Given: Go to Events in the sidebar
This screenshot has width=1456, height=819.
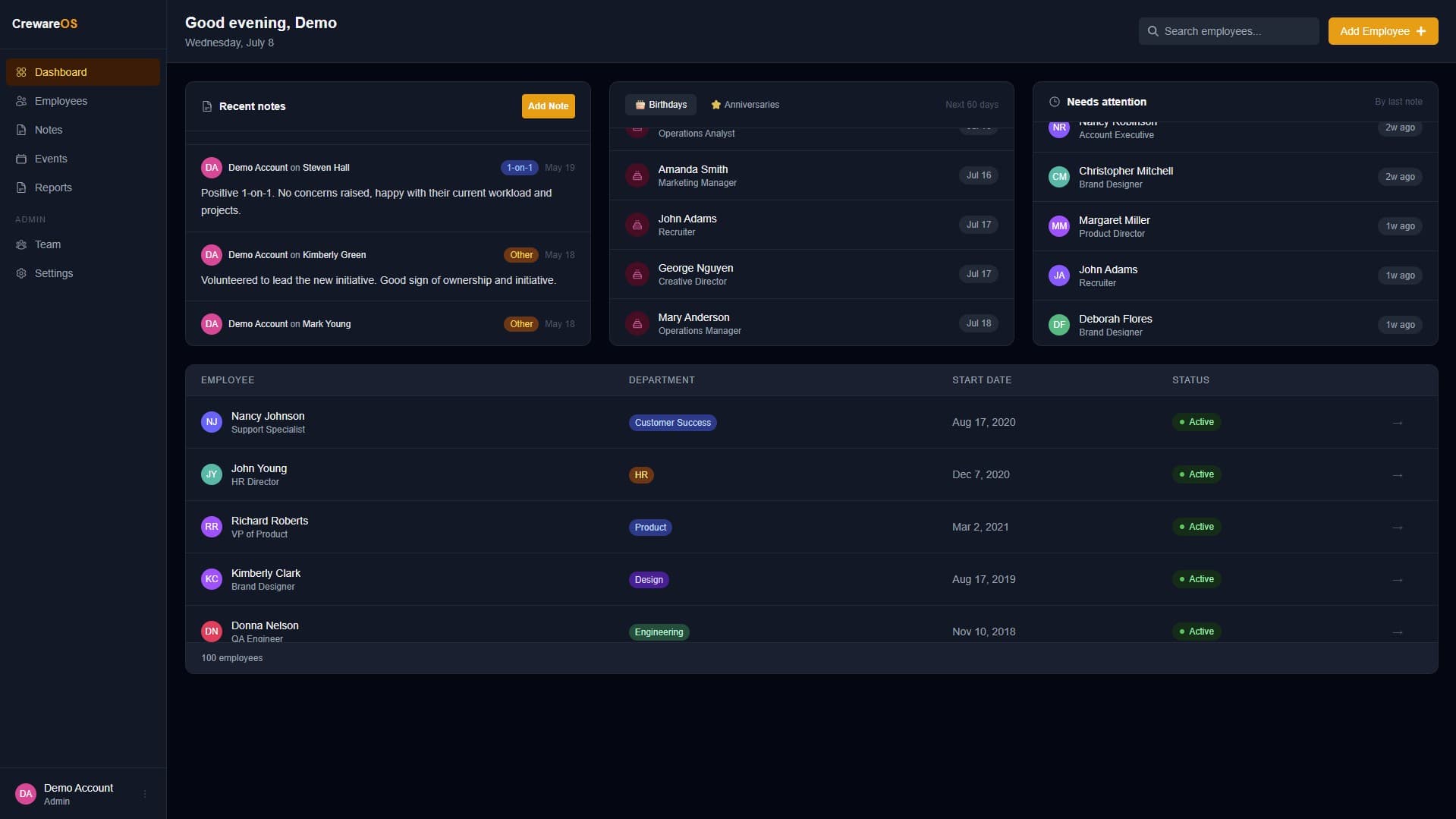Looking at the screenshot, I should 83,159.
